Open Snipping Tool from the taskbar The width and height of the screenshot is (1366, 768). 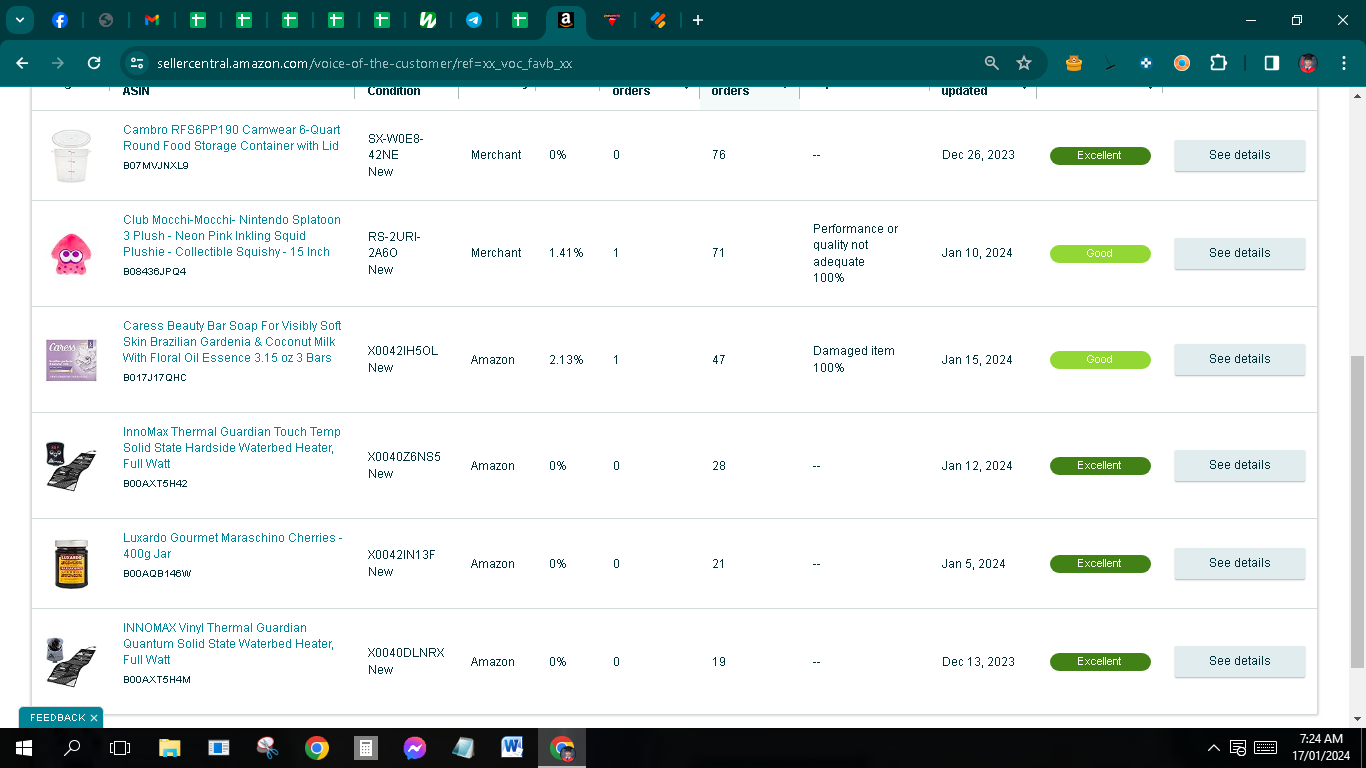[267, 747]
